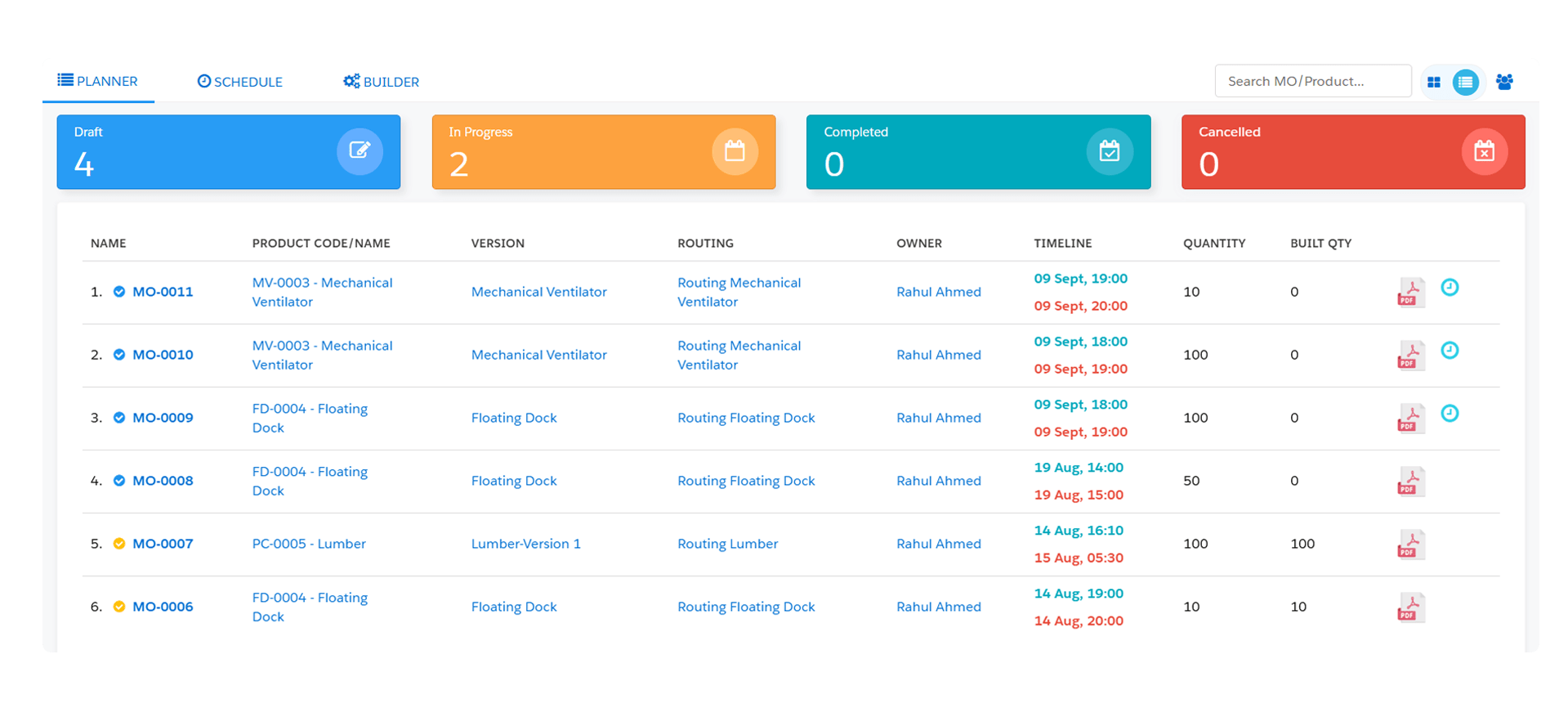Click status badge beside MO-0008
Screen dimensions: 1568x717
pyautogui.click(x=119, y=481)
